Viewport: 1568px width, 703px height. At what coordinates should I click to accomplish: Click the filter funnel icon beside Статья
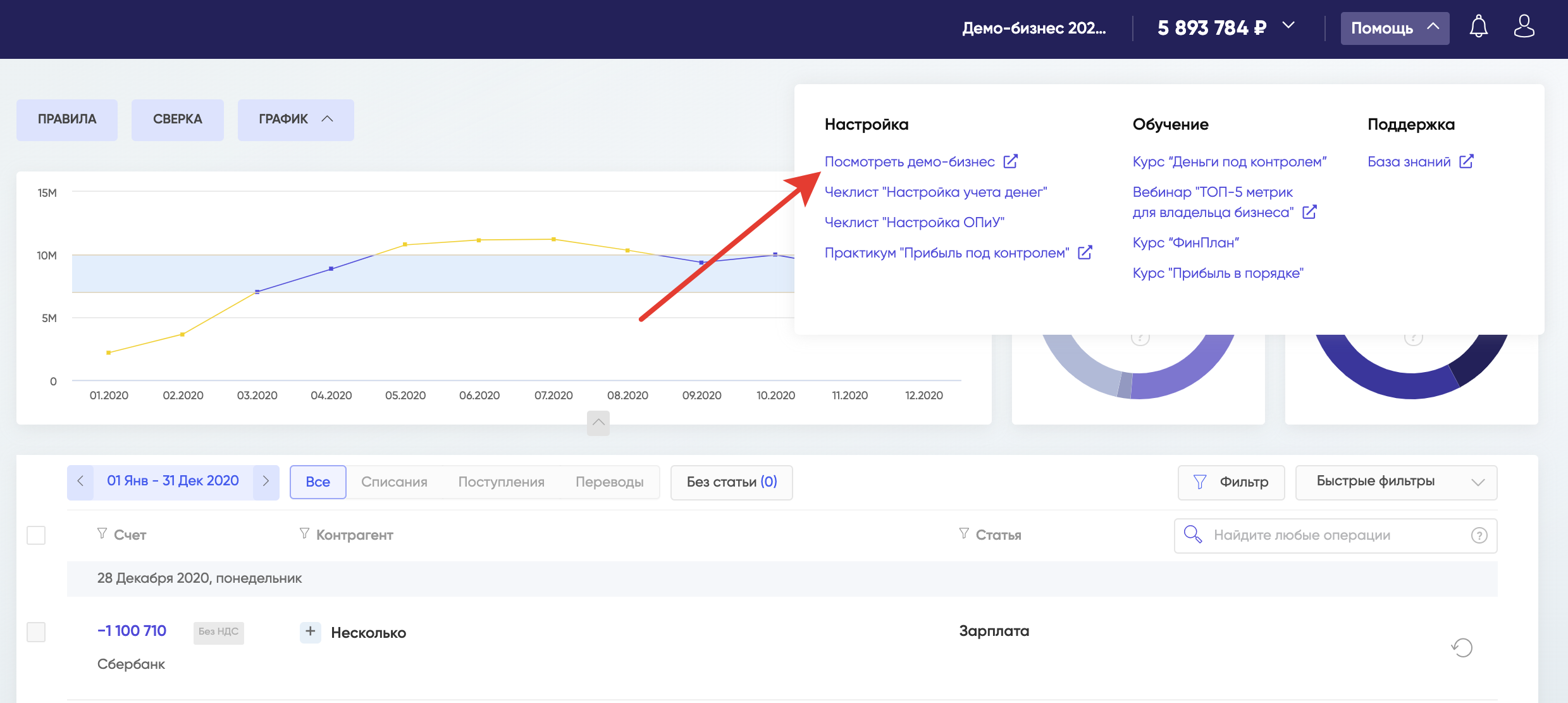pyautogui.click(x=964, y=534)
